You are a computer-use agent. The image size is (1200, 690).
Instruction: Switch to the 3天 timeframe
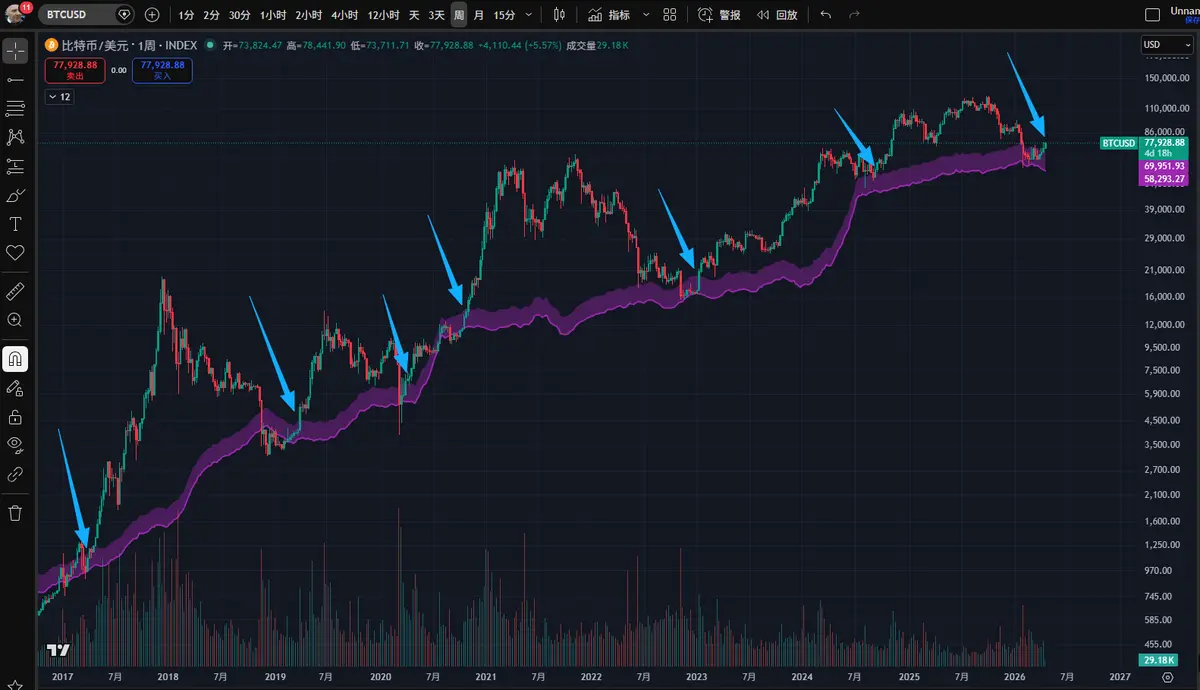(x=436, y=15)
